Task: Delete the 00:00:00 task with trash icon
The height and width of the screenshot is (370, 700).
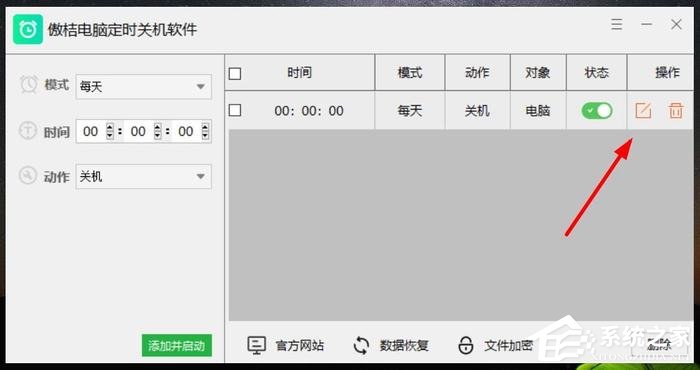Action: click(675, 110)
